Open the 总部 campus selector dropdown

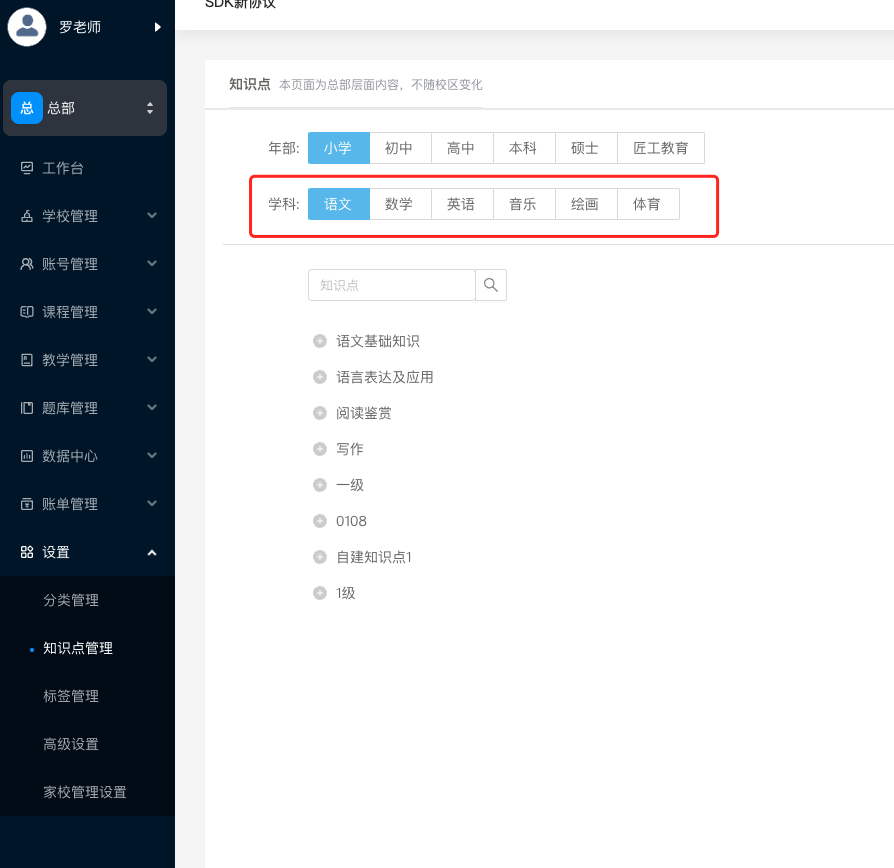click(x=85, y=108)
